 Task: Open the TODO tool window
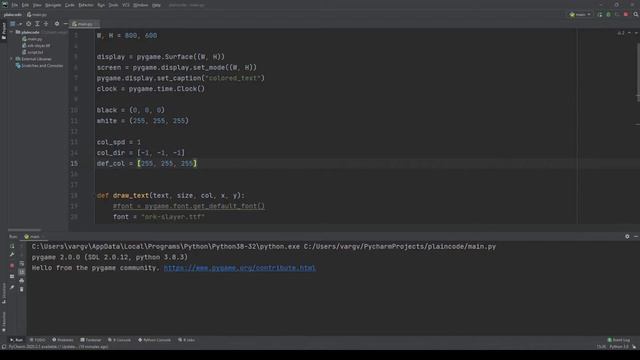tap(38, 340)
